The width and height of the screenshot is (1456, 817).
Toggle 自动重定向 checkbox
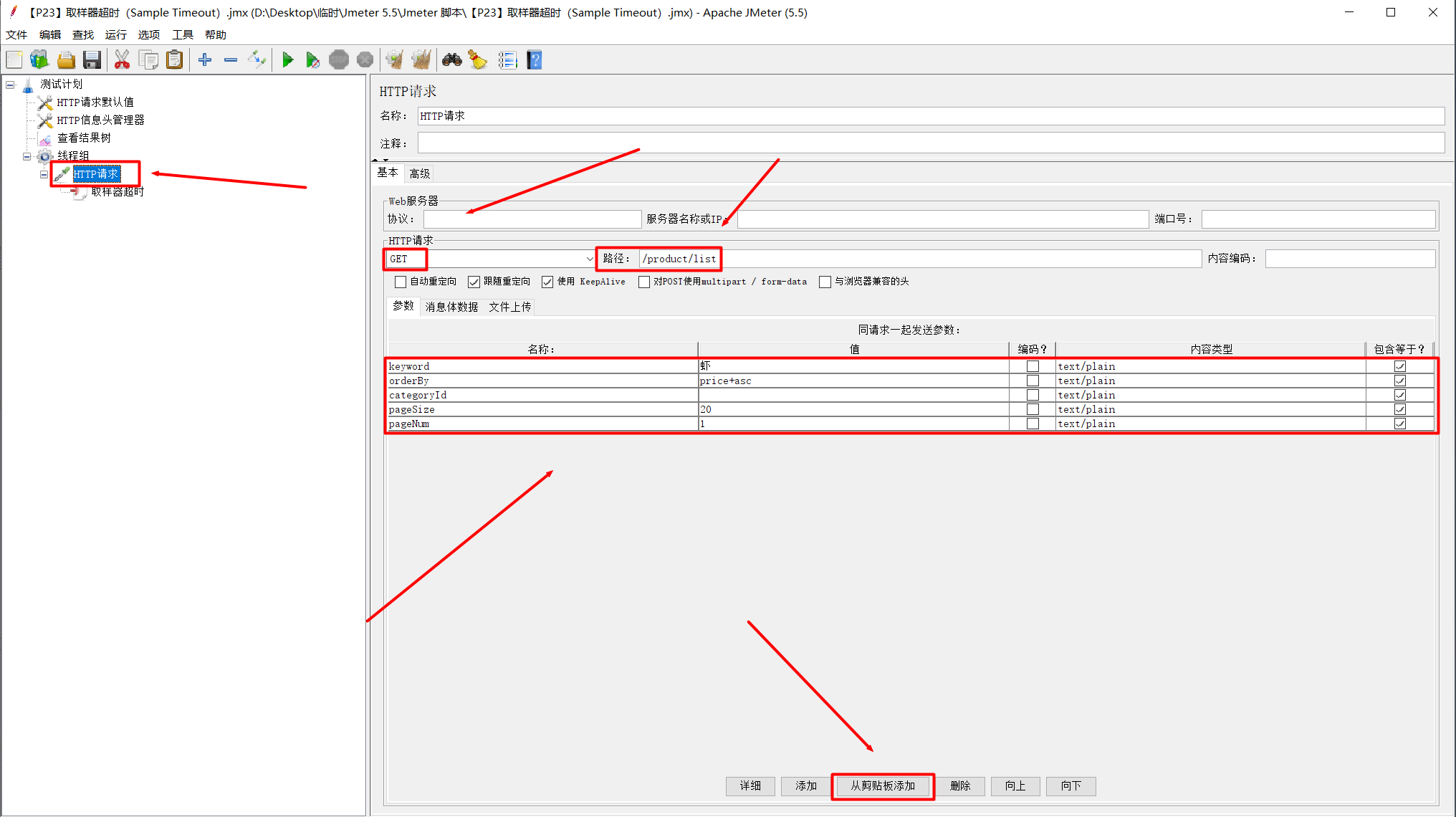[401, 282]
